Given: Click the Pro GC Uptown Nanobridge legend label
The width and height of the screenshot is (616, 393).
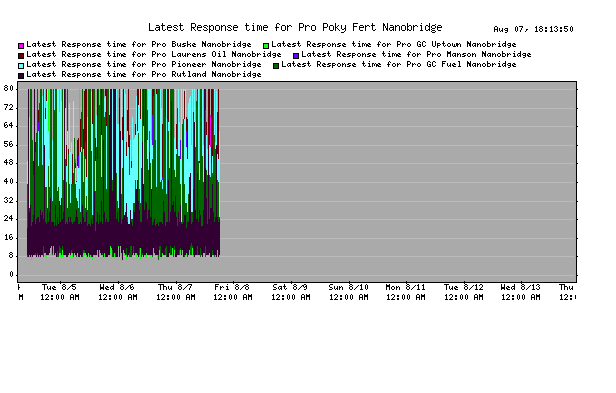Looking at the screenshot, I should 394,44.
